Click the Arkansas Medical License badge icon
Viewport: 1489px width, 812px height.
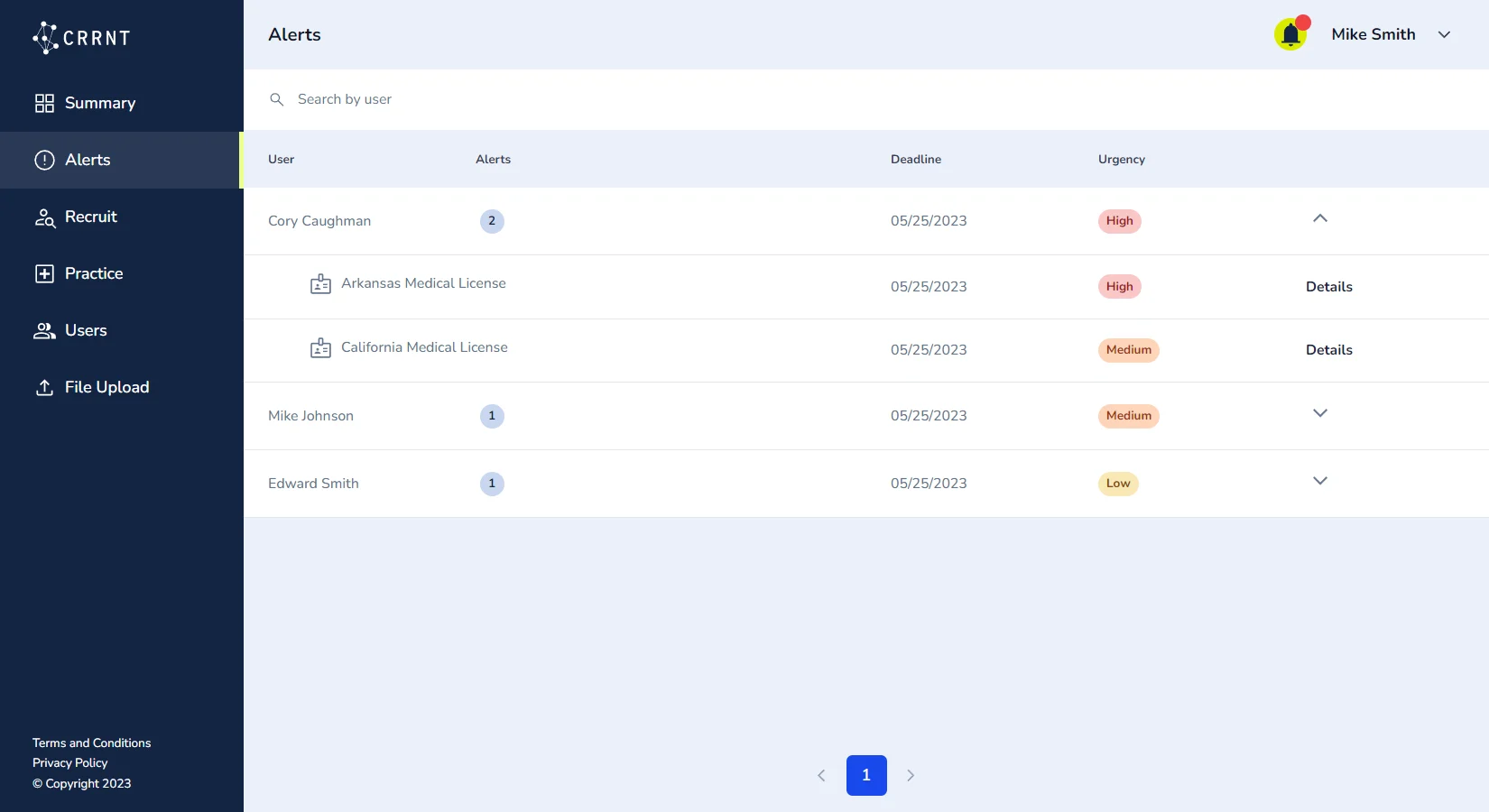[320, 284]
